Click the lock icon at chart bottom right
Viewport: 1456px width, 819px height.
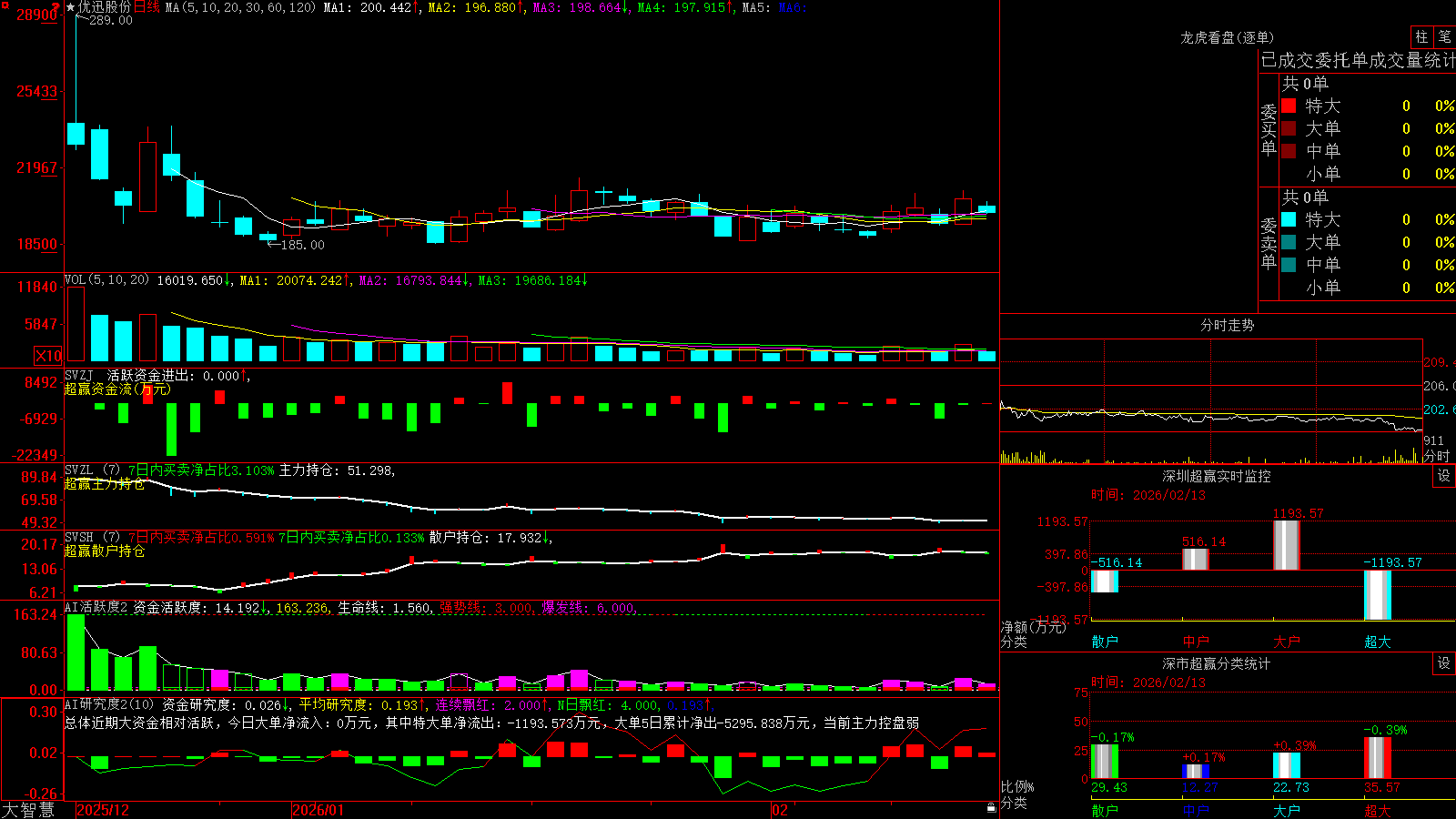pyautogui.click(x=991, y=807)
